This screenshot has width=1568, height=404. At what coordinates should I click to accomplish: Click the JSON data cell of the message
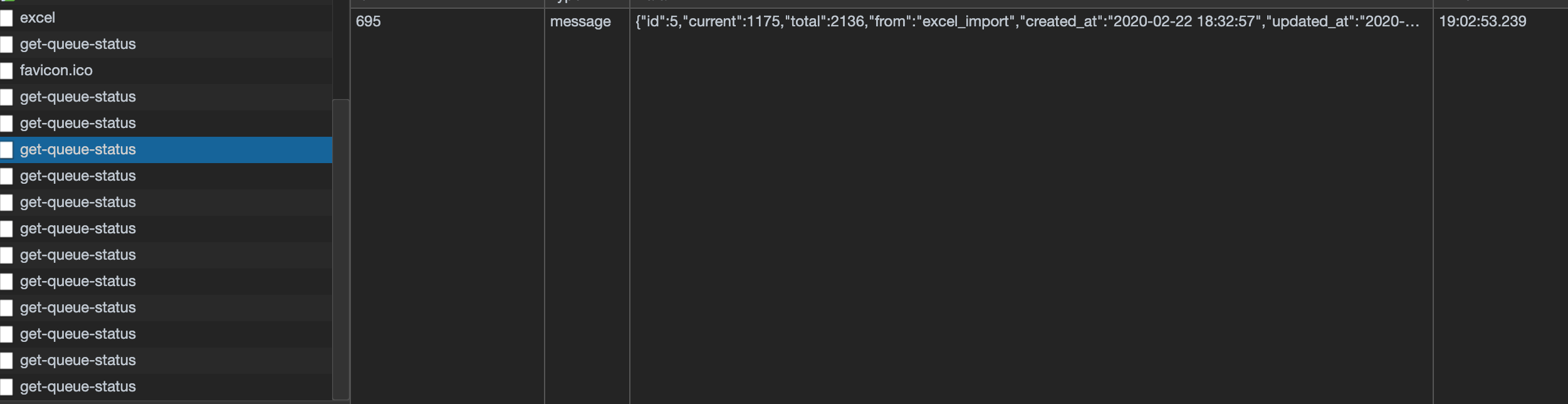click(x=1027, y=22)
